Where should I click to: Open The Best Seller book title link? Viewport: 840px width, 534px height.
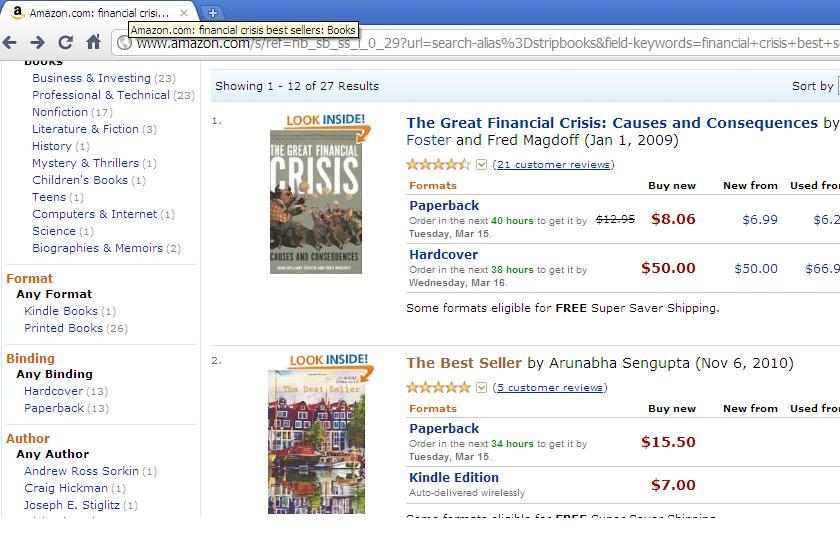pyautogui.click(x=464, y=363)
